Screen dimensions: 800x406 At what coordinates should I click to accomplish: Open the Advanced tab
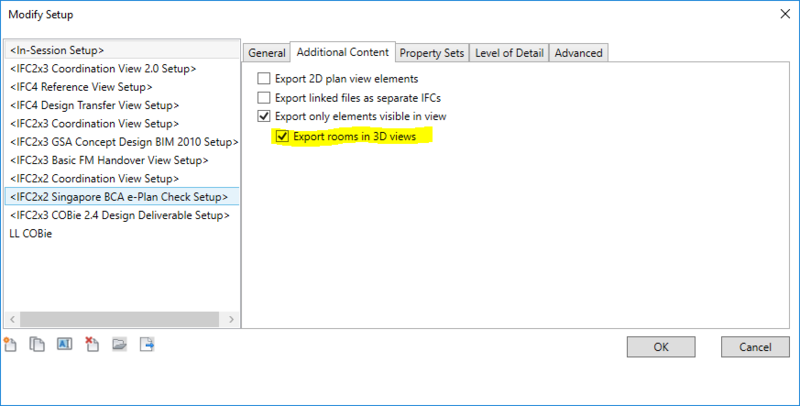[x=579, y=53]
